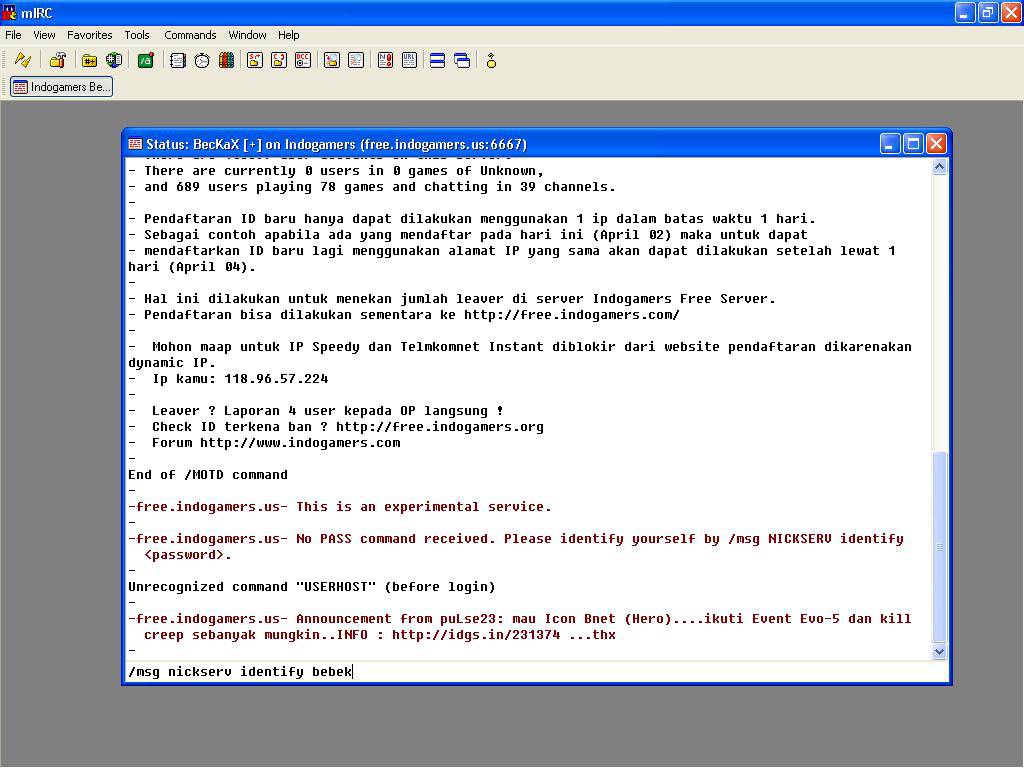1024x768 pixels.
Task: Open the http://idgs.in/231374 announcement link
Action: [476, 635]
